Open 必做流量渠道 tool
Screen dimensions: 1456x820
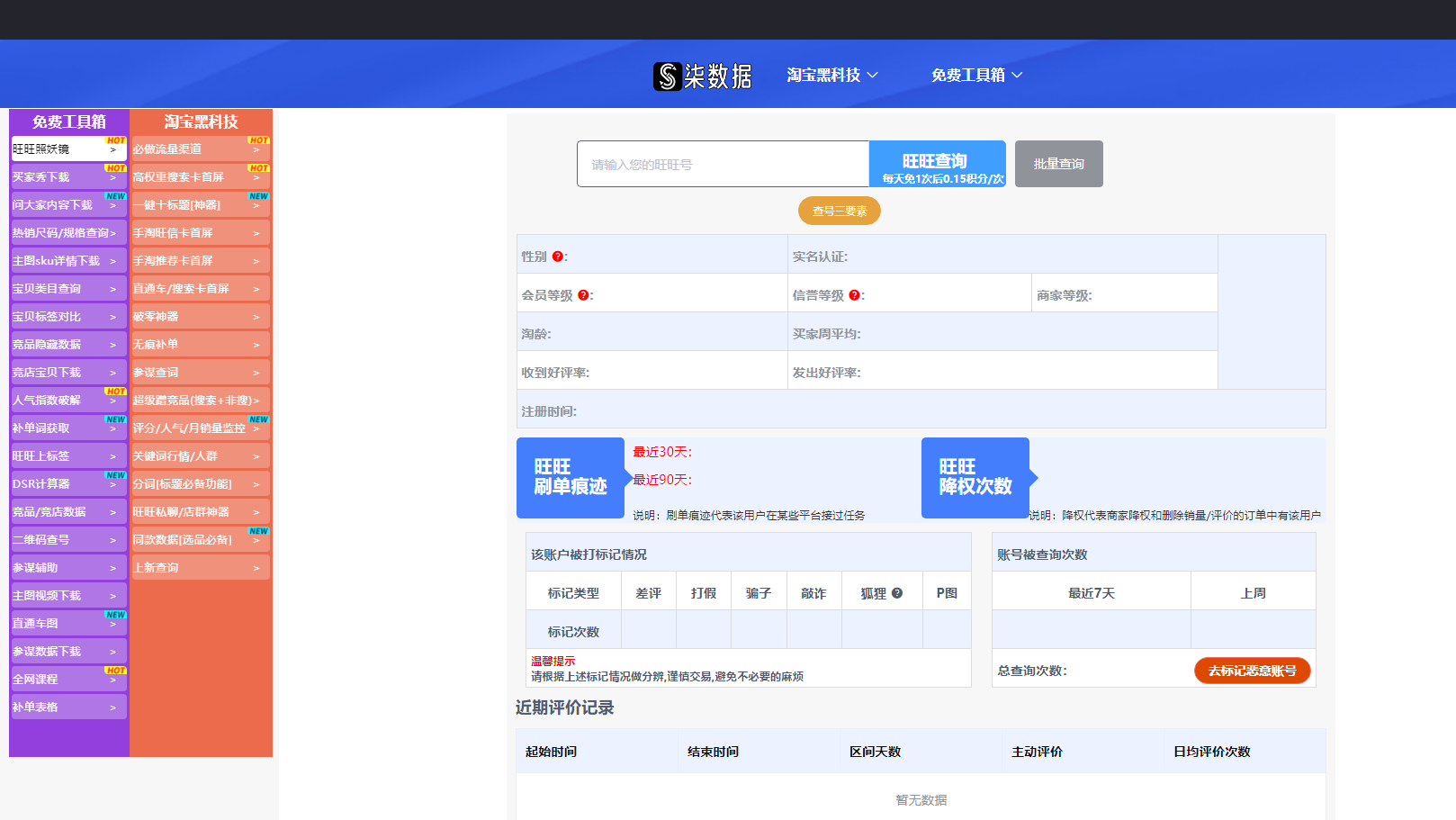(201, 149)
